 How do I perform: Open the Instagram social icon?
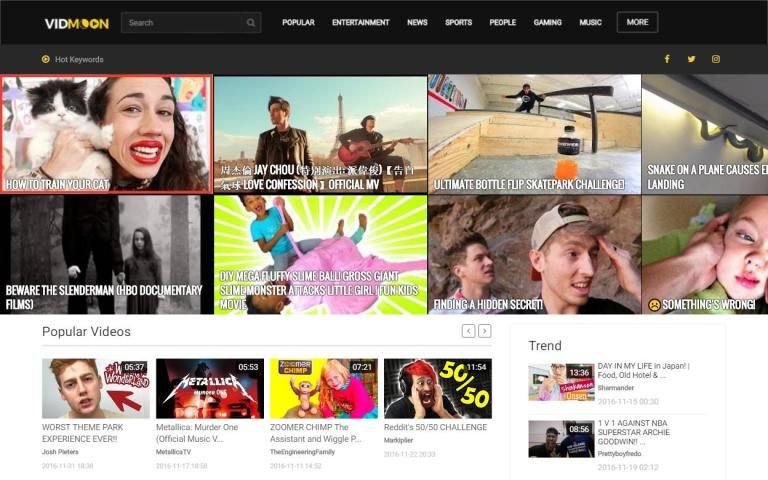pos(716,59)
